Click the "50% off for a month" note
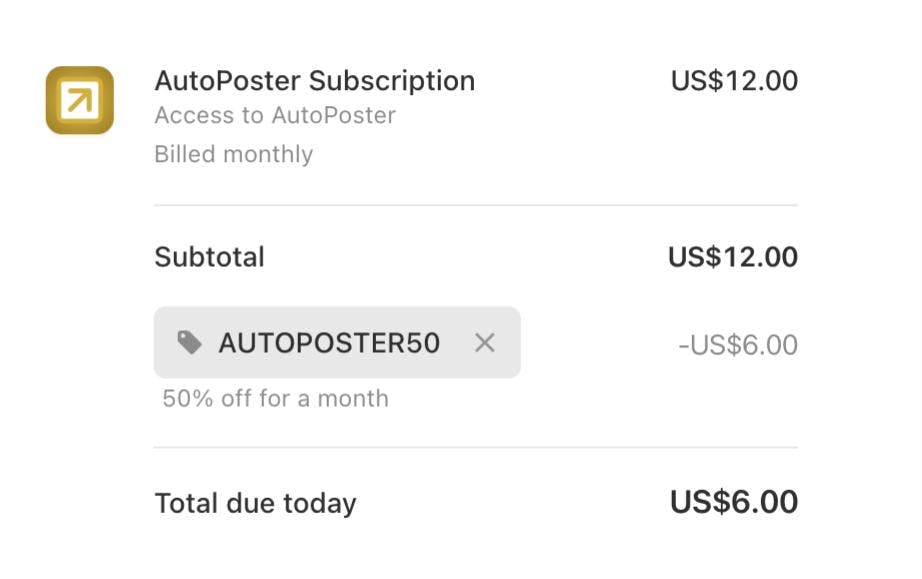This screenshot has width=922, height=579. [x=275, y=399]
